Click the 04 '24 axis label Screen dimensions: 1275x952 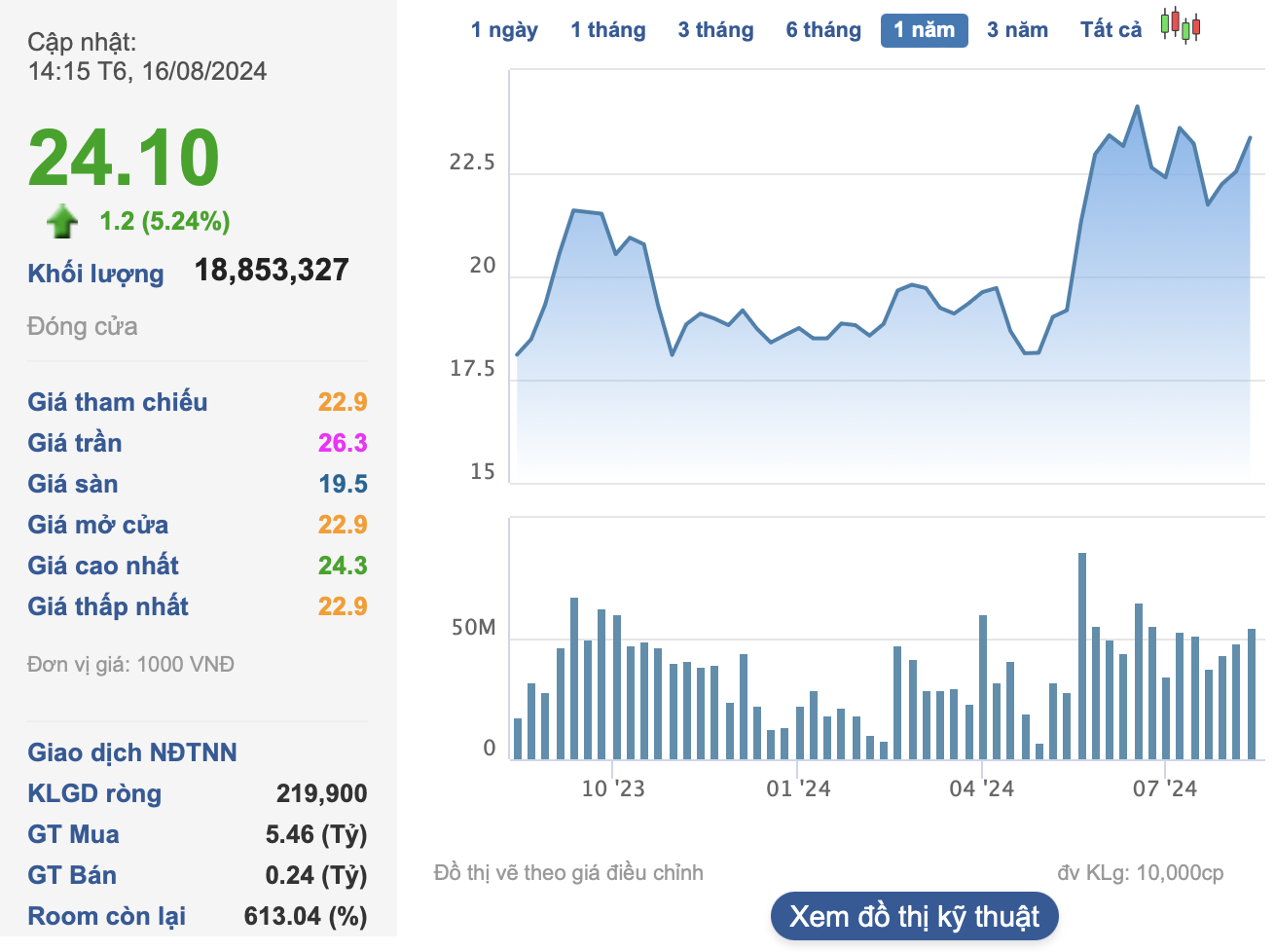pos(981,788)
